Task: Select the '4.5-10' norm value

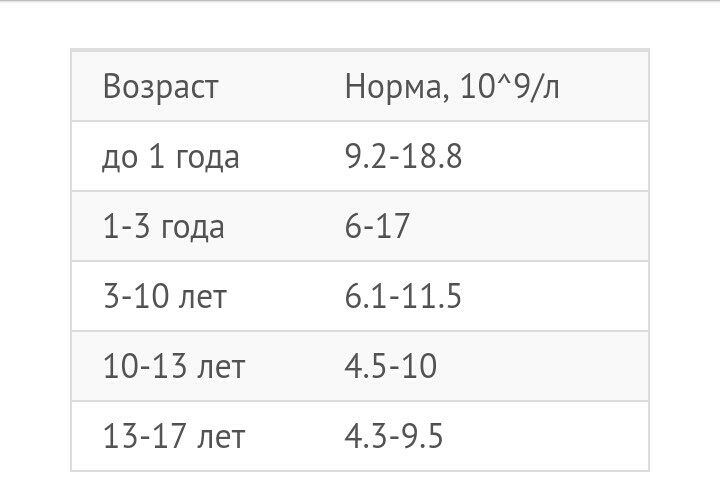Action: click(390, 366)
